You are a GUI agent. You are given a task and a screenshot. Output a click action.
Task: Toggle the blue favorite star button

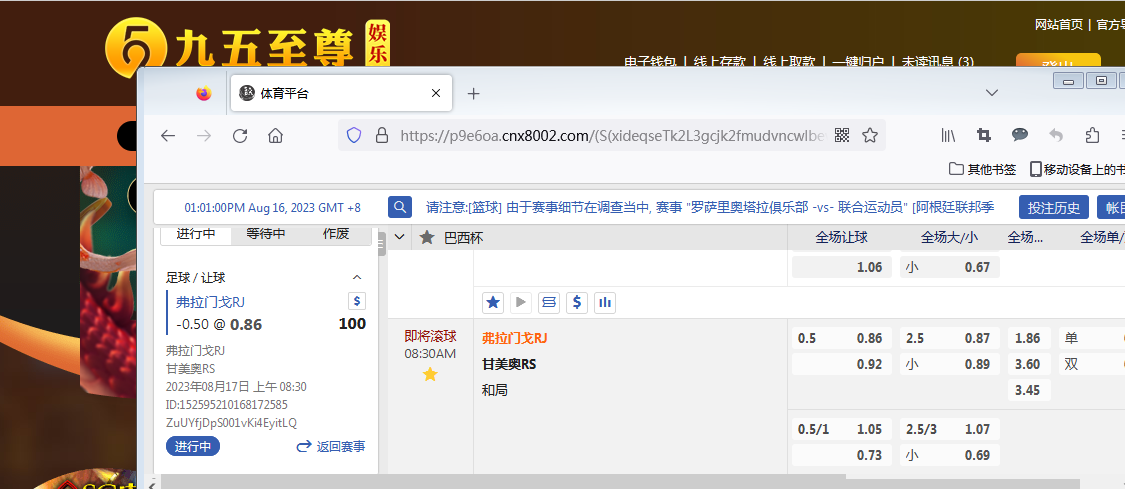click(493, 303)
